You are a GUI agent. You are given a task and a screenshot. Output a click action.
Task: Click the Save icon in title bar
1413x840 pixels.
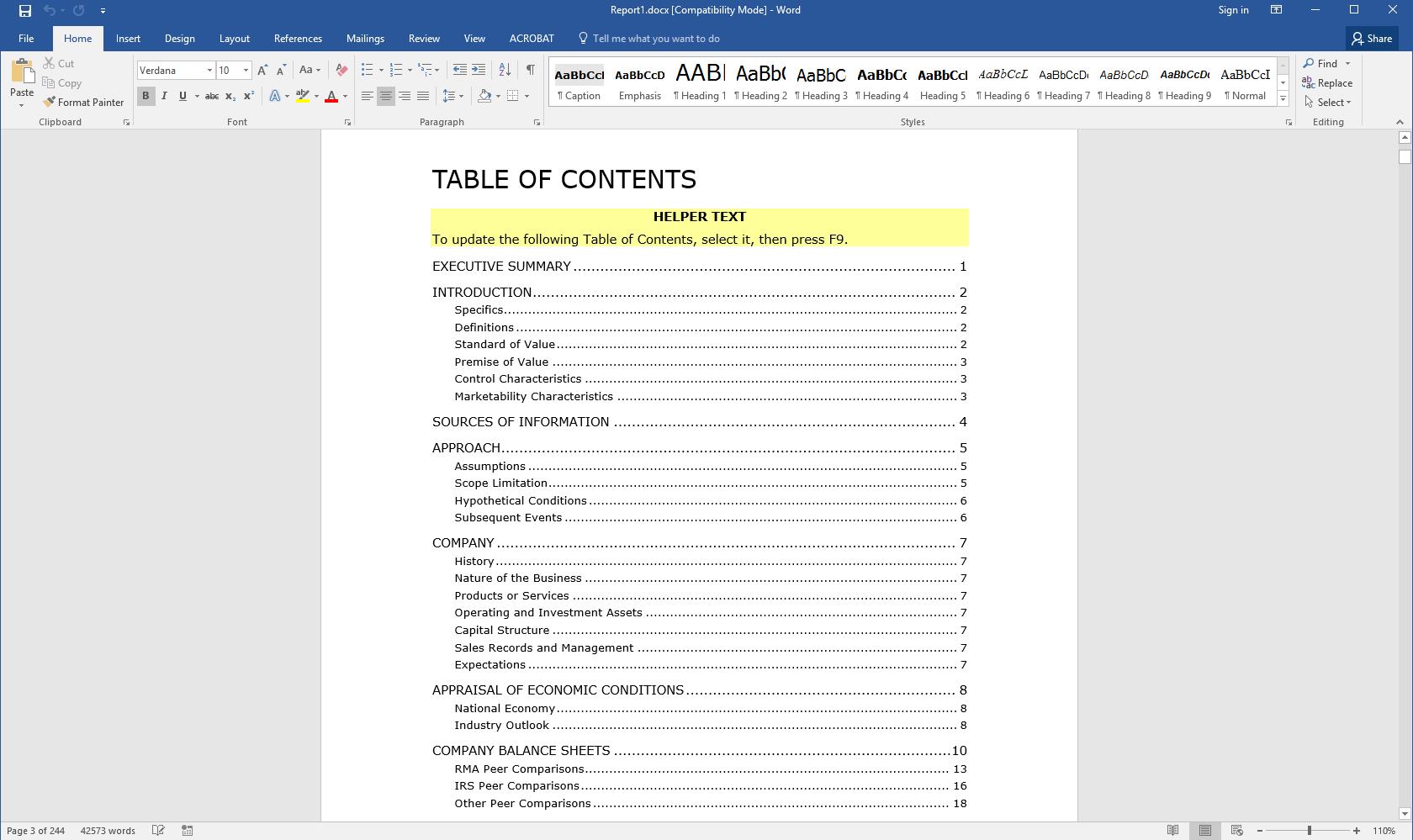pyautogui.click(x=25, y=10)
